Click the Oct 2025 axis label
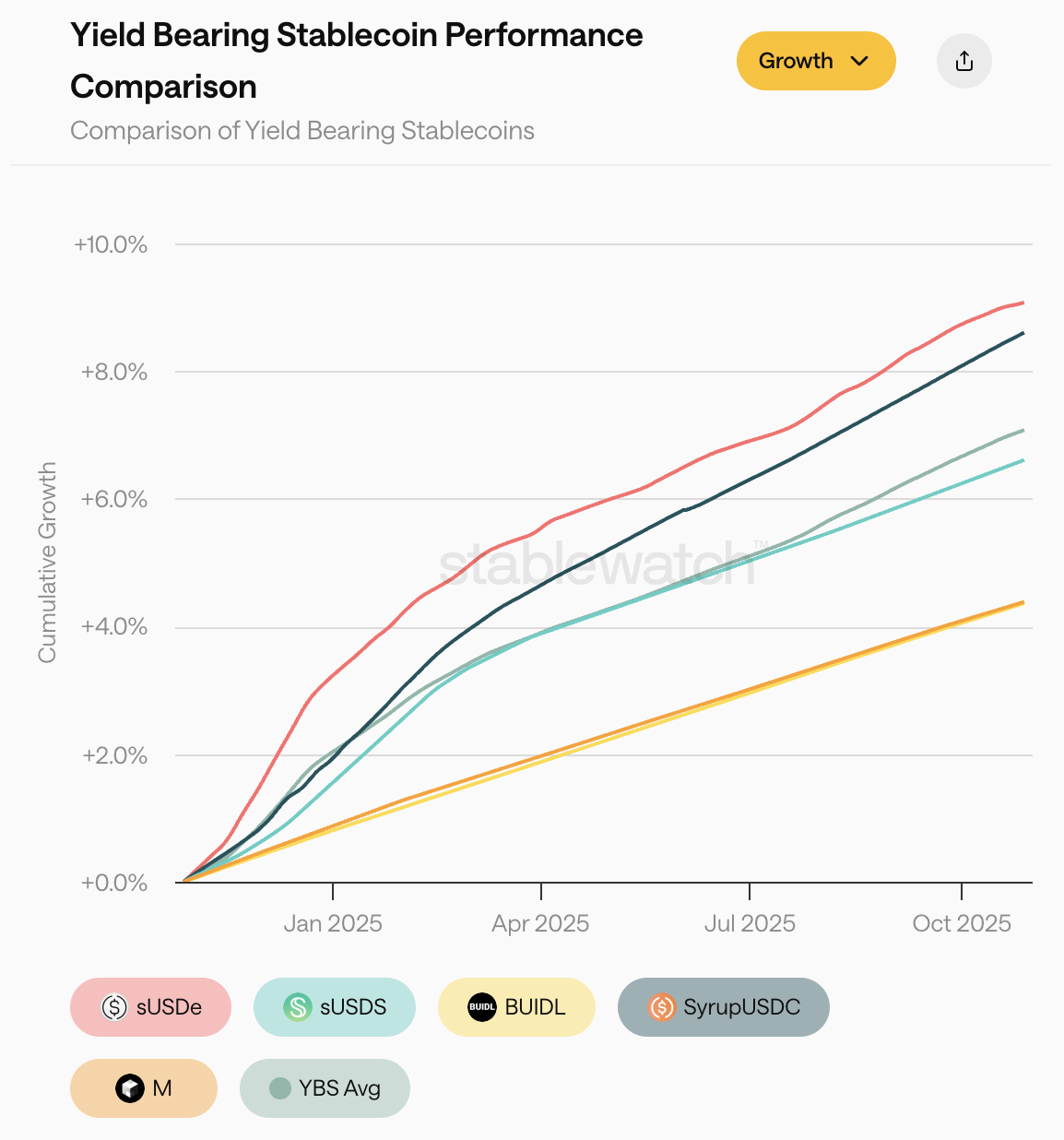 (962, 923)
